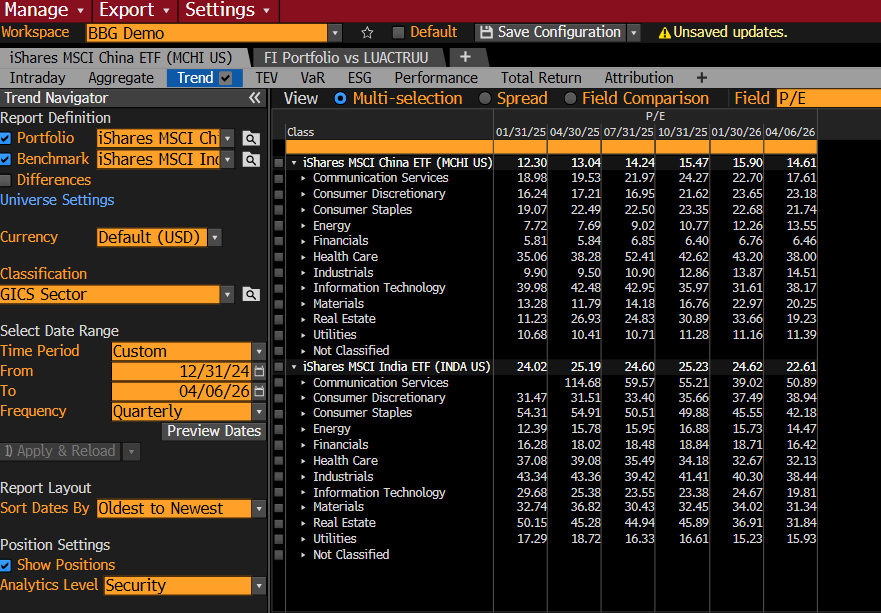Click the From date field 12/31/24
This screenshot has height=613, width=881.
point(181,371)
